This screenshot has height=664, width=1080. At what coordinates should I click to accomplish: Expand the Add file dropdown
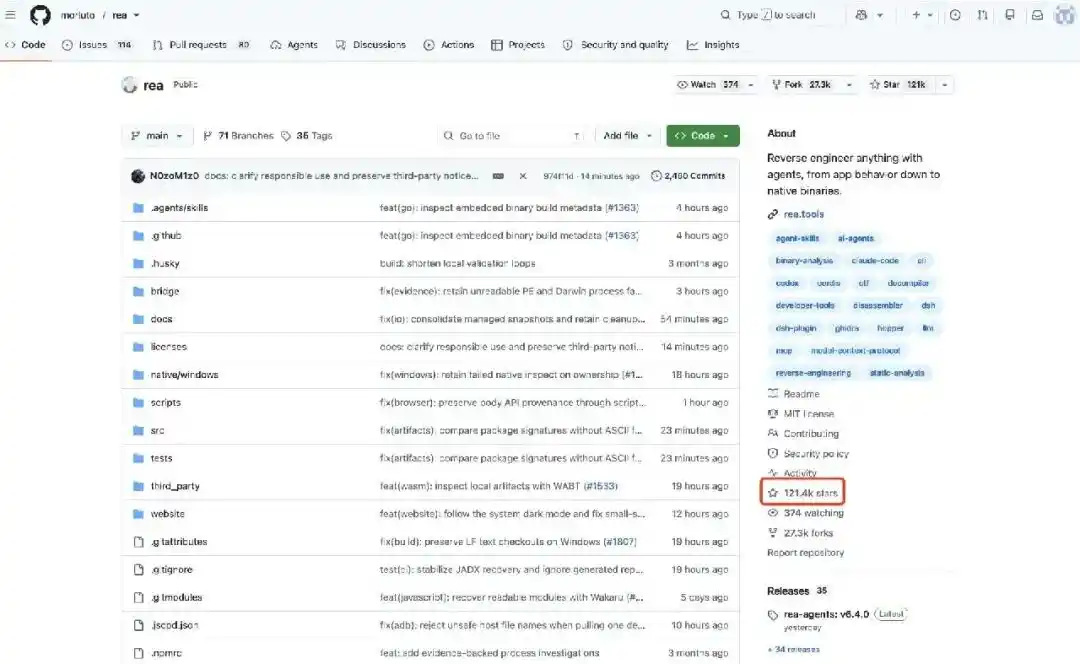click(627, 136)
